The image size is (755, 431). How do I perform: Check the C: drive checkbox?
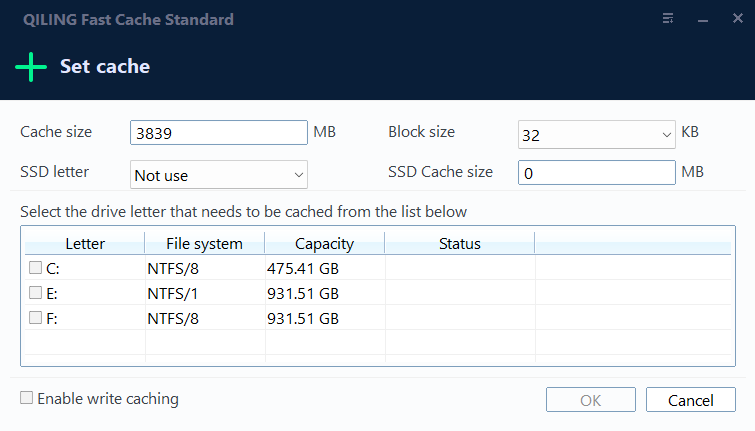(35, 267)
